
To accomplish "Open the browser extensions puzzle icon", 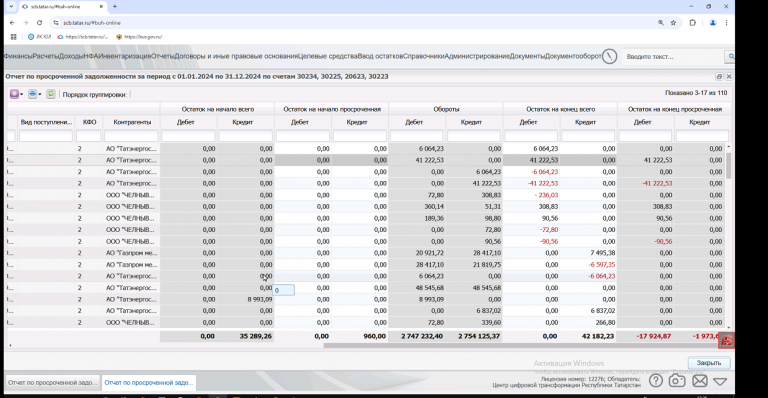I will (x=693, y=23).
